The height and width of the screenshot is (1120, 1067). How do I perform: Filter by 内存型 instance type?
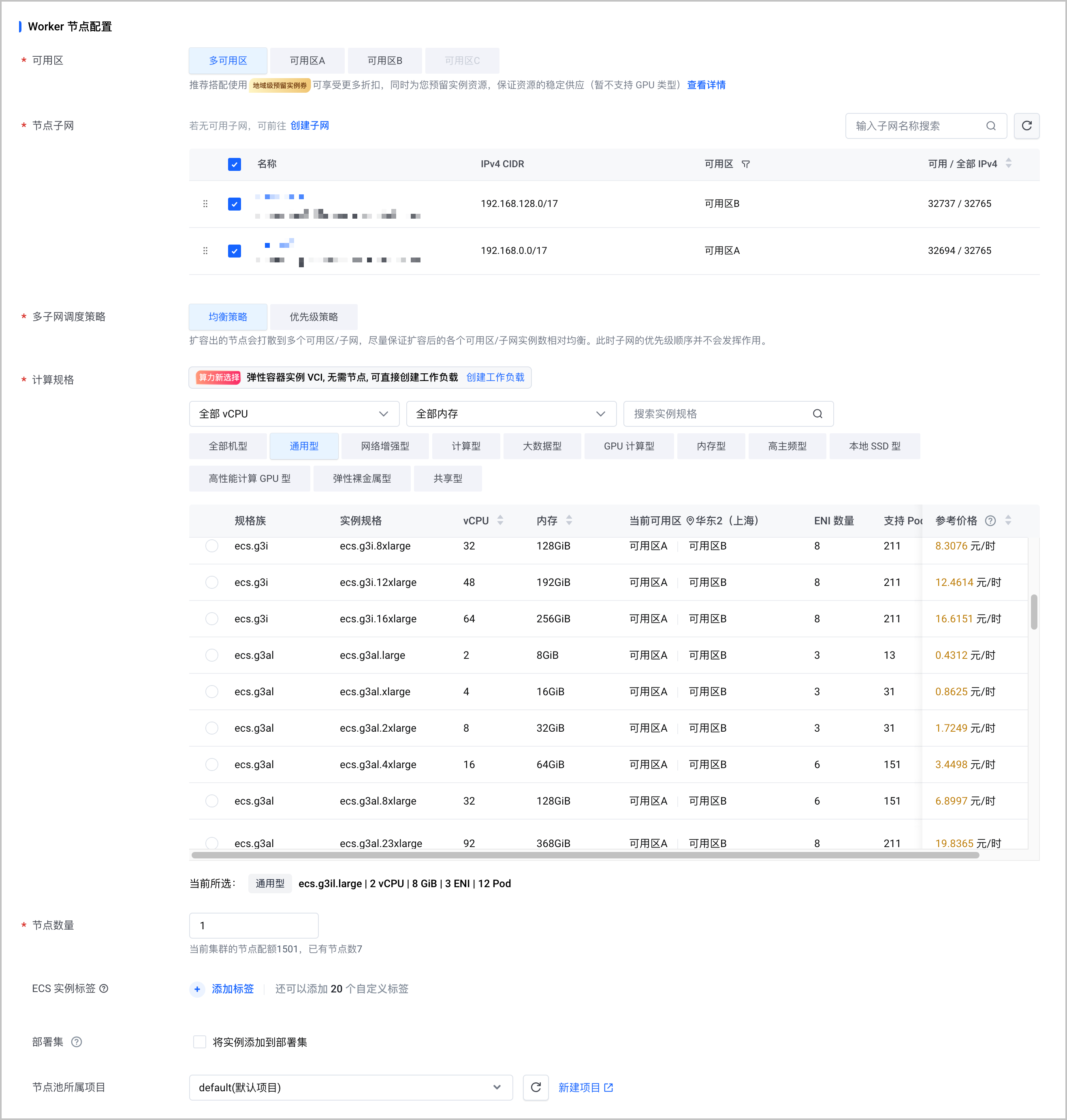pyautogui.click(x=711, y=446)
